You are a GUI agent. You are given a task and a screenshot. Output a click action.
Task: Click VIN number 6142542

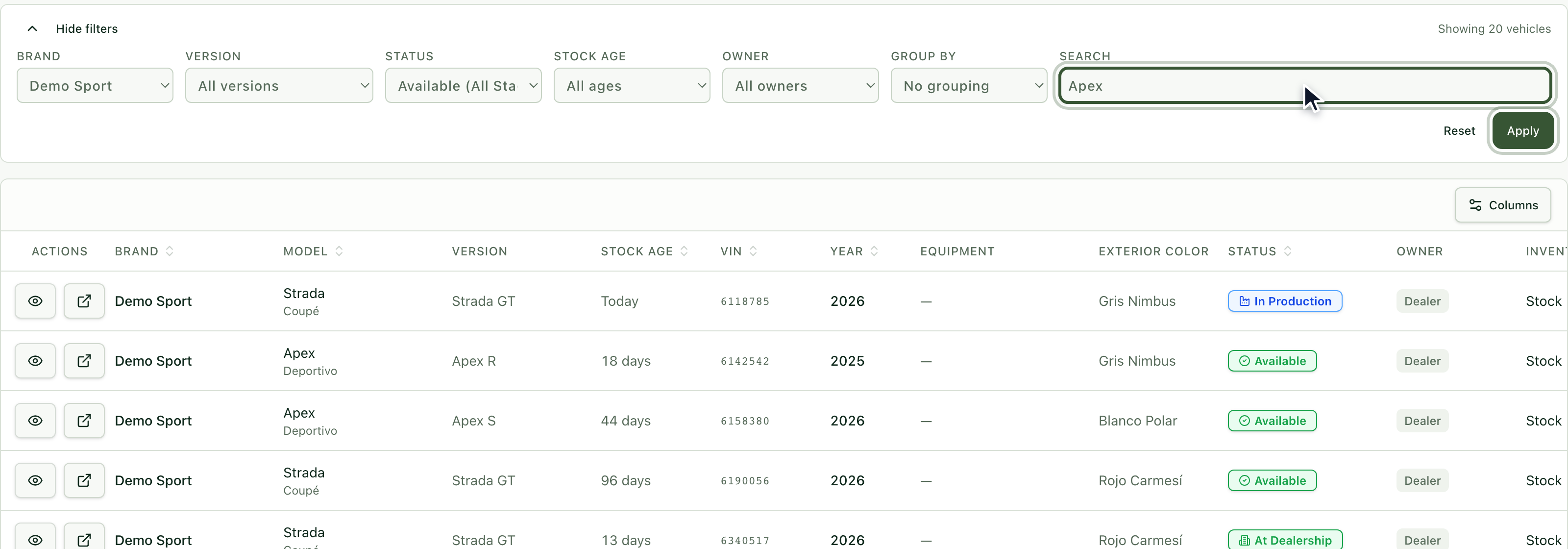pyautogui.click(x=745, y=361)
